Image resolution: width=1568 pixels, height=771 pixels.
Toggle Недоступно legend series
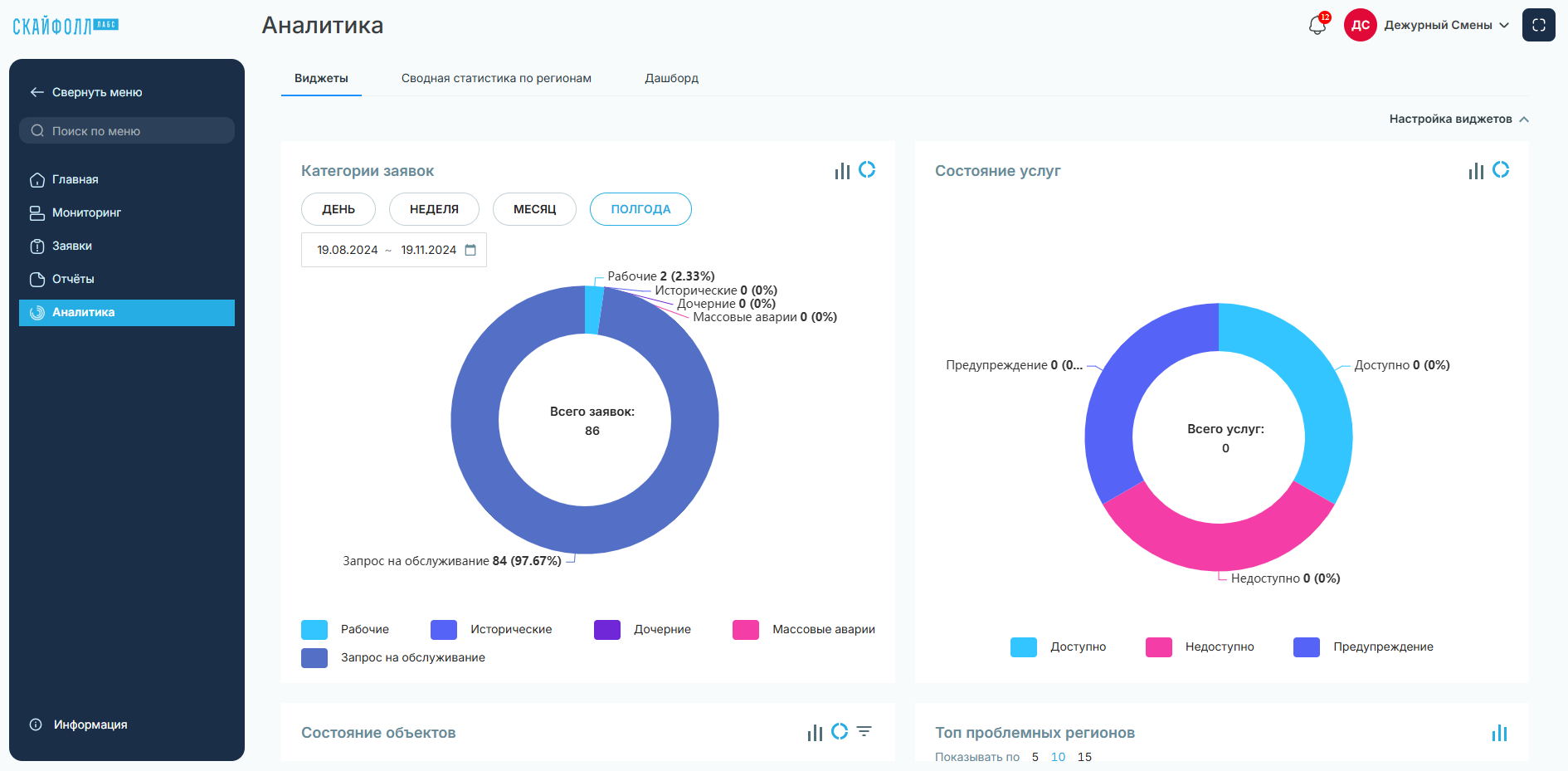pyautogui.click(x=1200, y=647)
